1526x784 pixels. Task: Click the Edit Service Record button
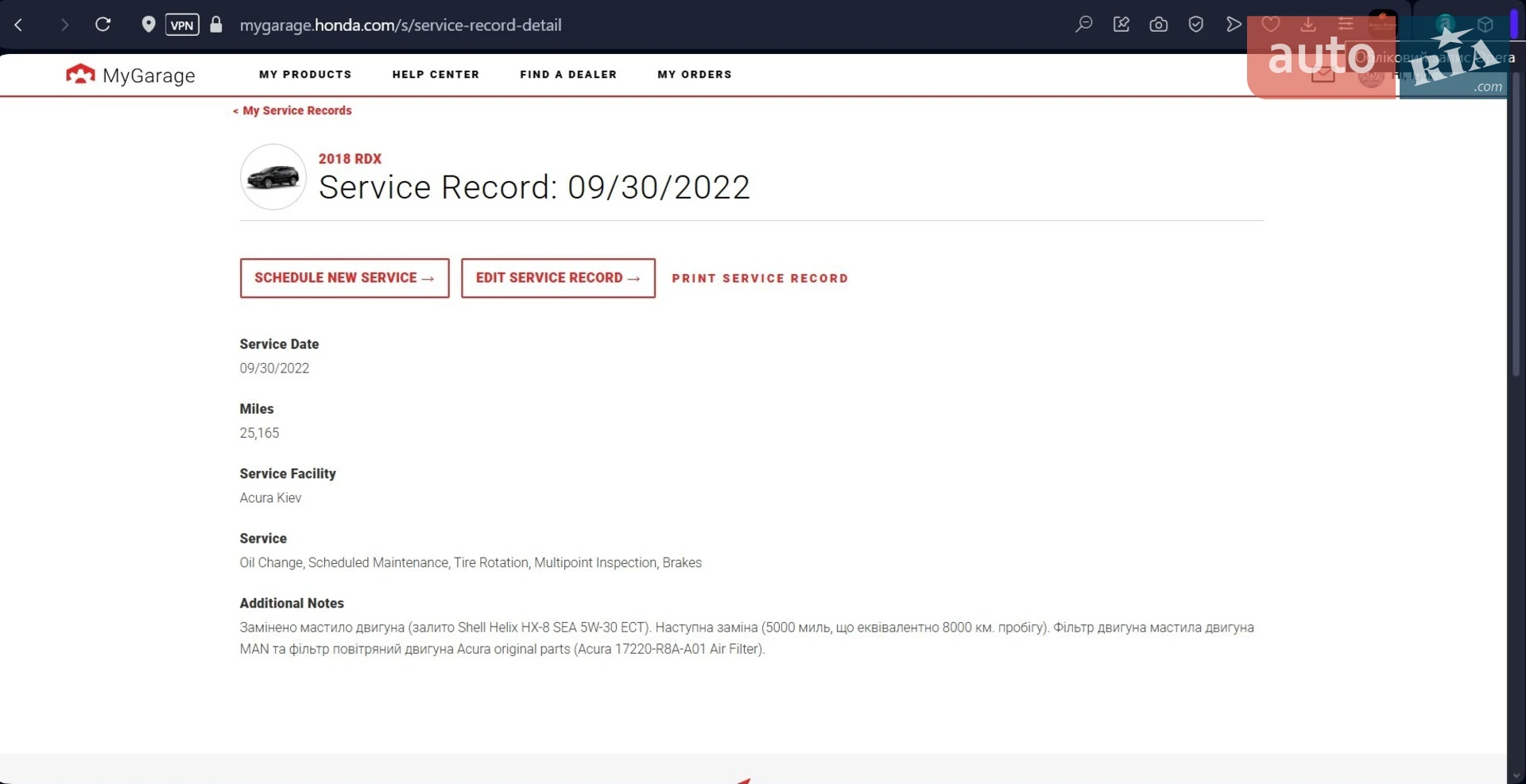(559, 278)
